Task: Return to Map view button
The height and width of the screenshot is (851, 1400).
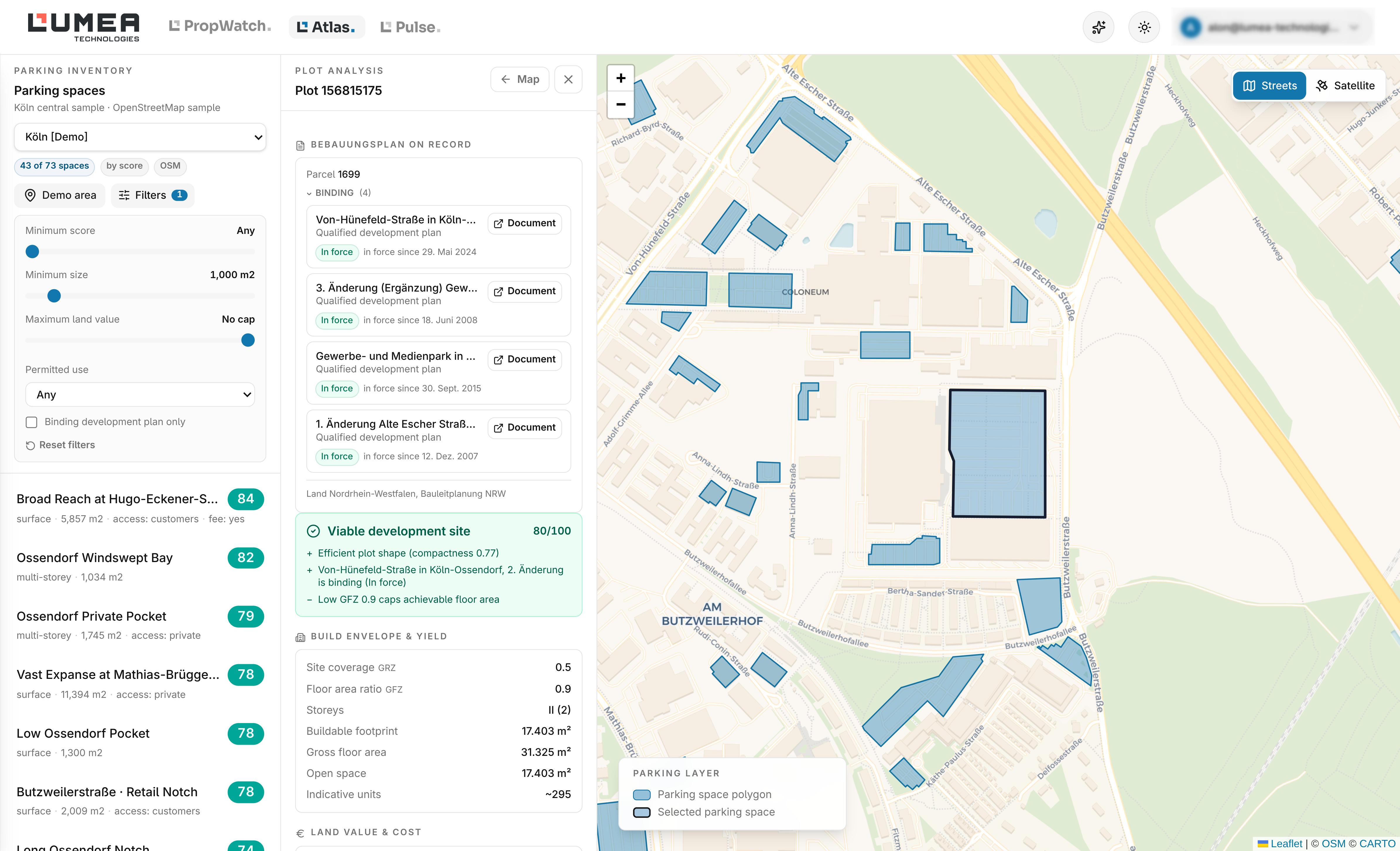Action: tap(519, 80)
